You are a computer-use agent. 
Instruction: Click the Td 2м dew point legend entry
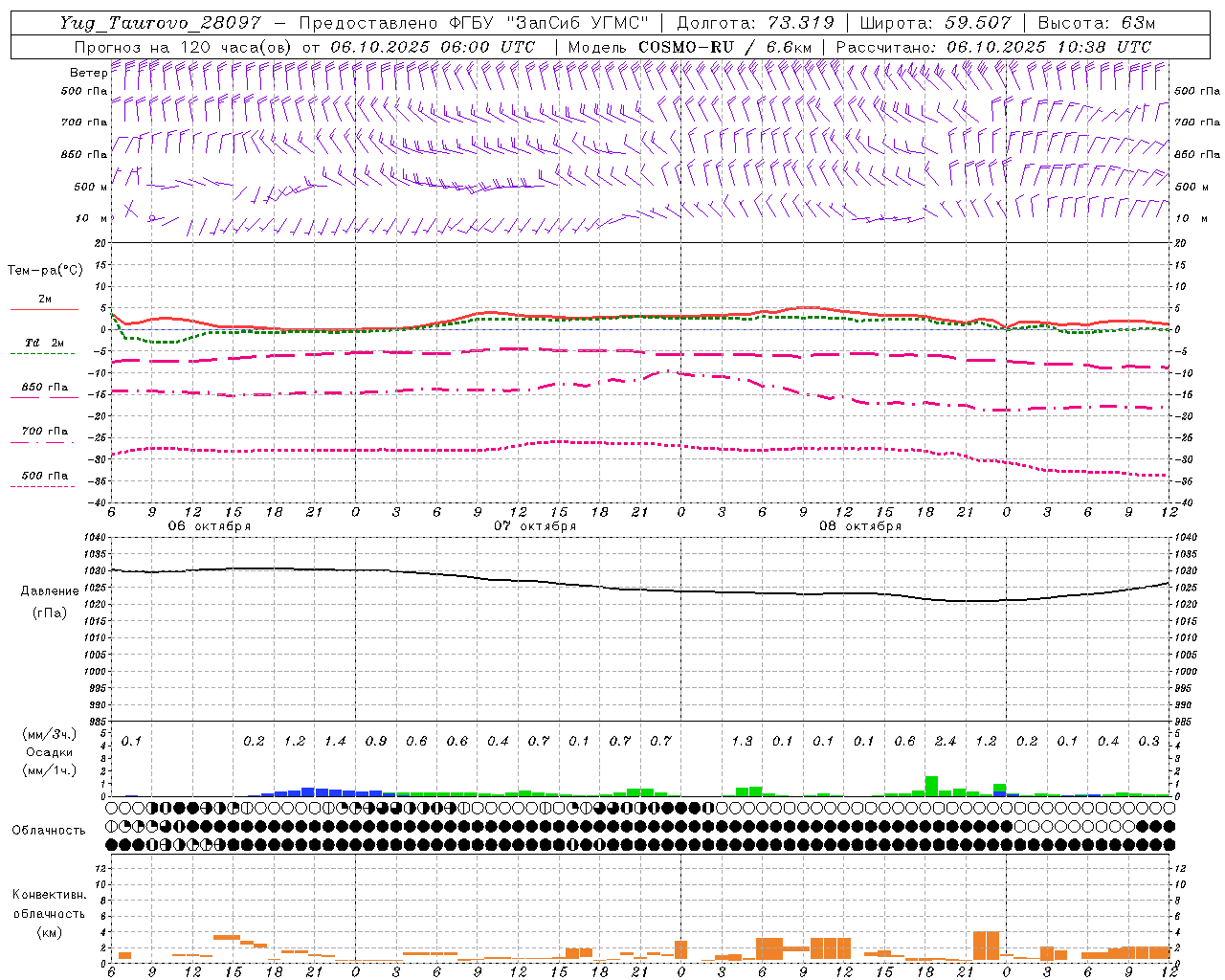click(x=44, y=343)
